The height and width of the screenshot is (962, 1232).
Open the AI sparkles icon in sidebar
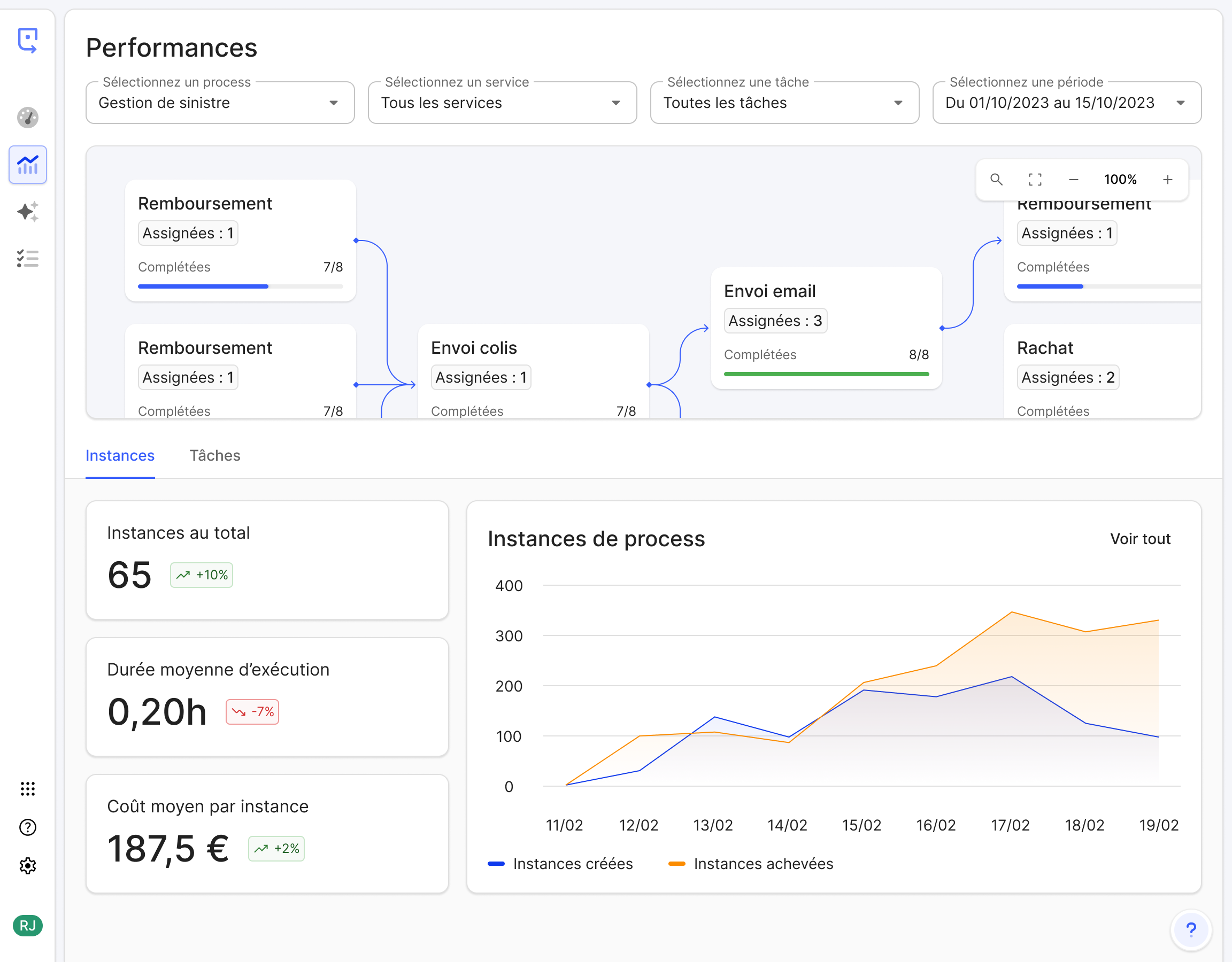point(27,212)
